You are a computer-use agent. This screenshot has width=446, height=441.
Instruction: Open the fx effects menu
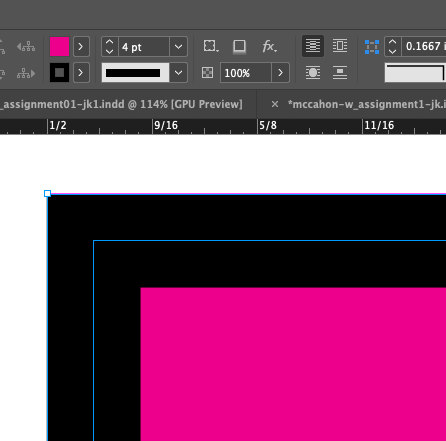tap(269, 46)
